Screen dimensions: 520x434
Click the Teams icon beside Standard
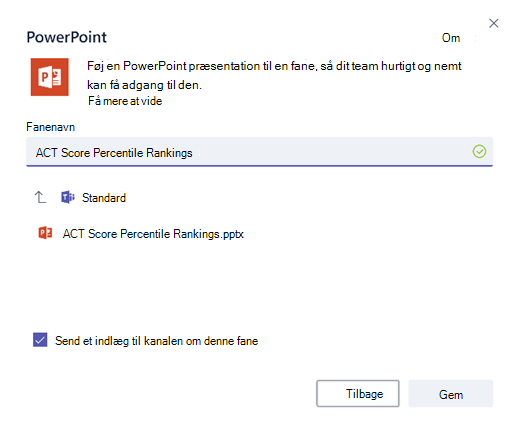tap(68, 197)
